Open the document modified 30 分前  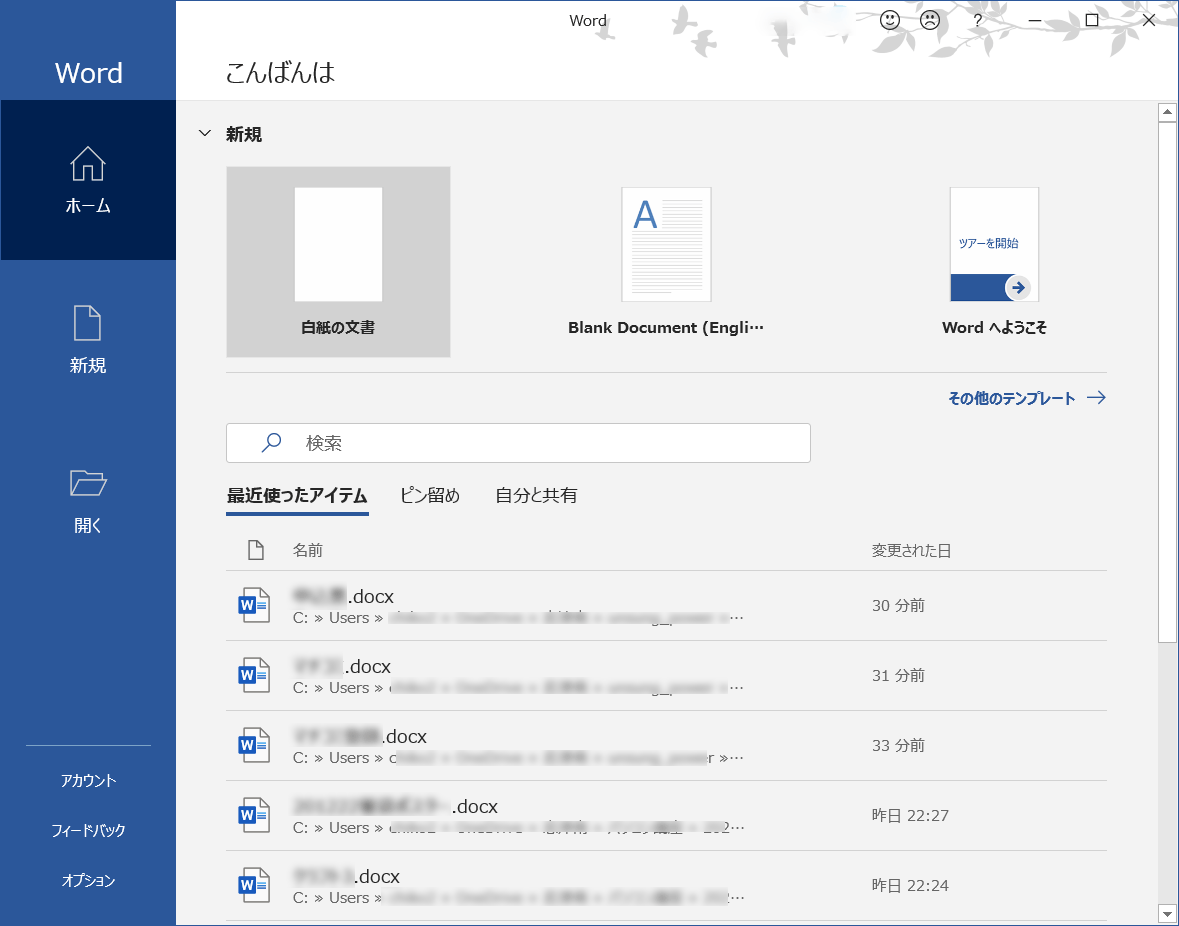tap(666, 606)
